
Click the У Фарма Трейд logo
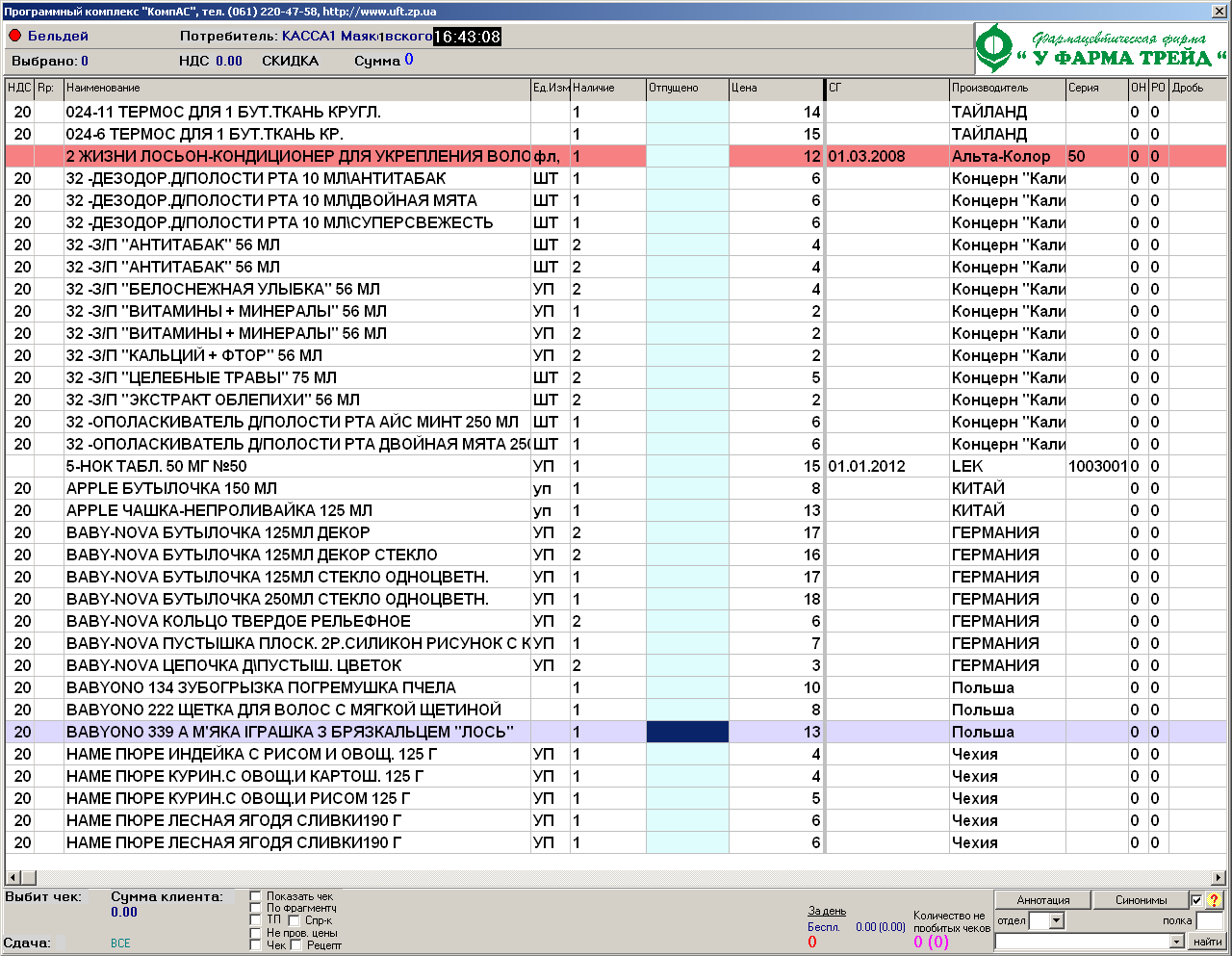(1101, 49)
